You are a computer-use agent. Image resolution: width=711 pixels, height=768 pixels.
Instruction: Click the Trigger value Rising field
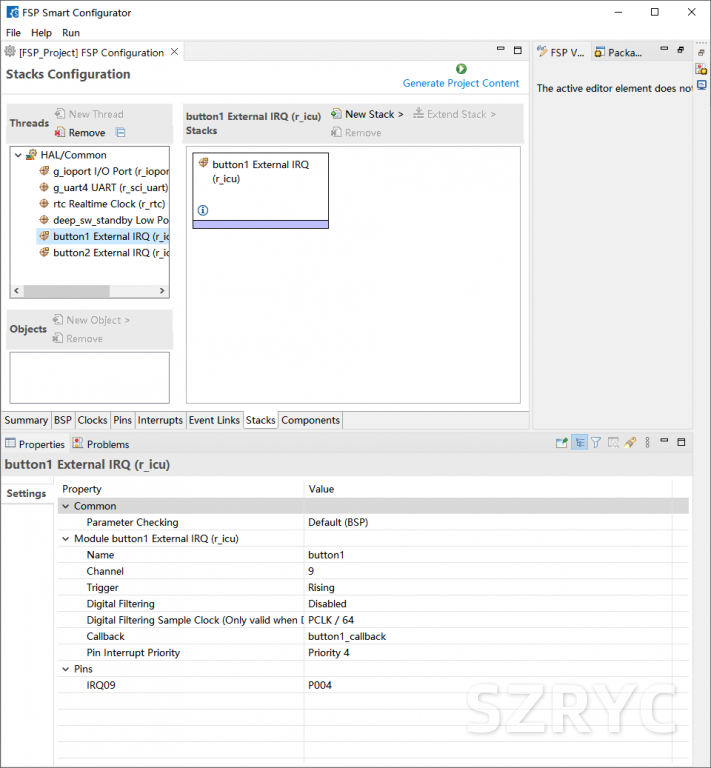(400, 588)
